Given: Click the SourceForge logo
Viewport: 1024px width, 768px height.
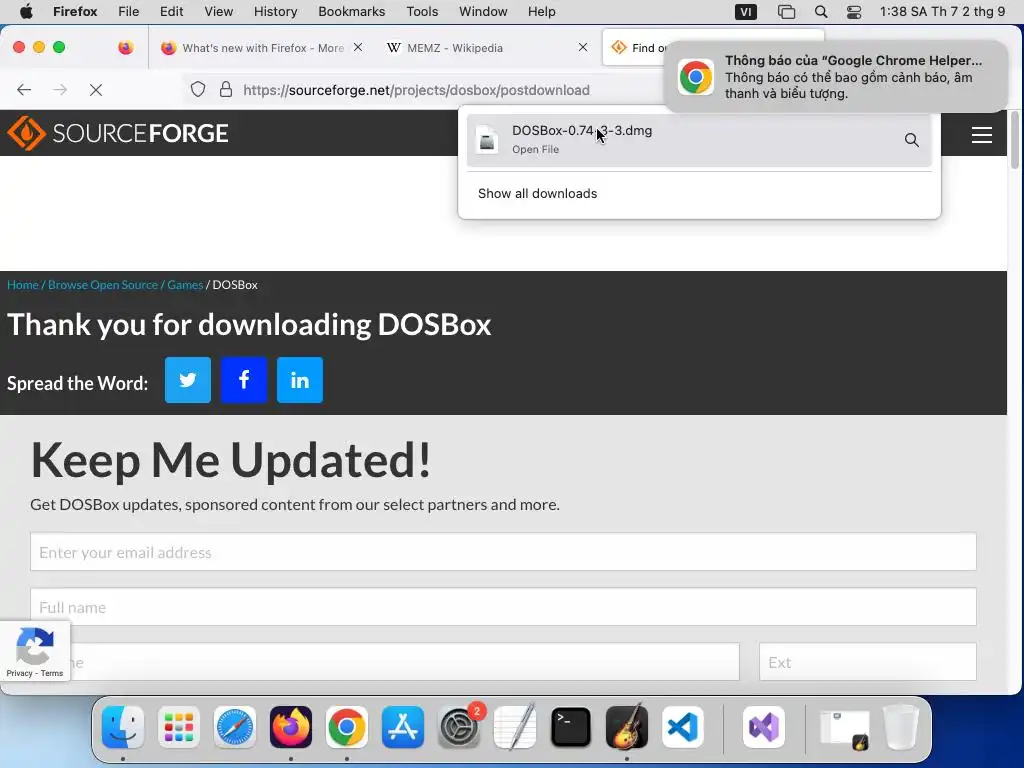Looking at the screenshot, I should tap(118, 133).
